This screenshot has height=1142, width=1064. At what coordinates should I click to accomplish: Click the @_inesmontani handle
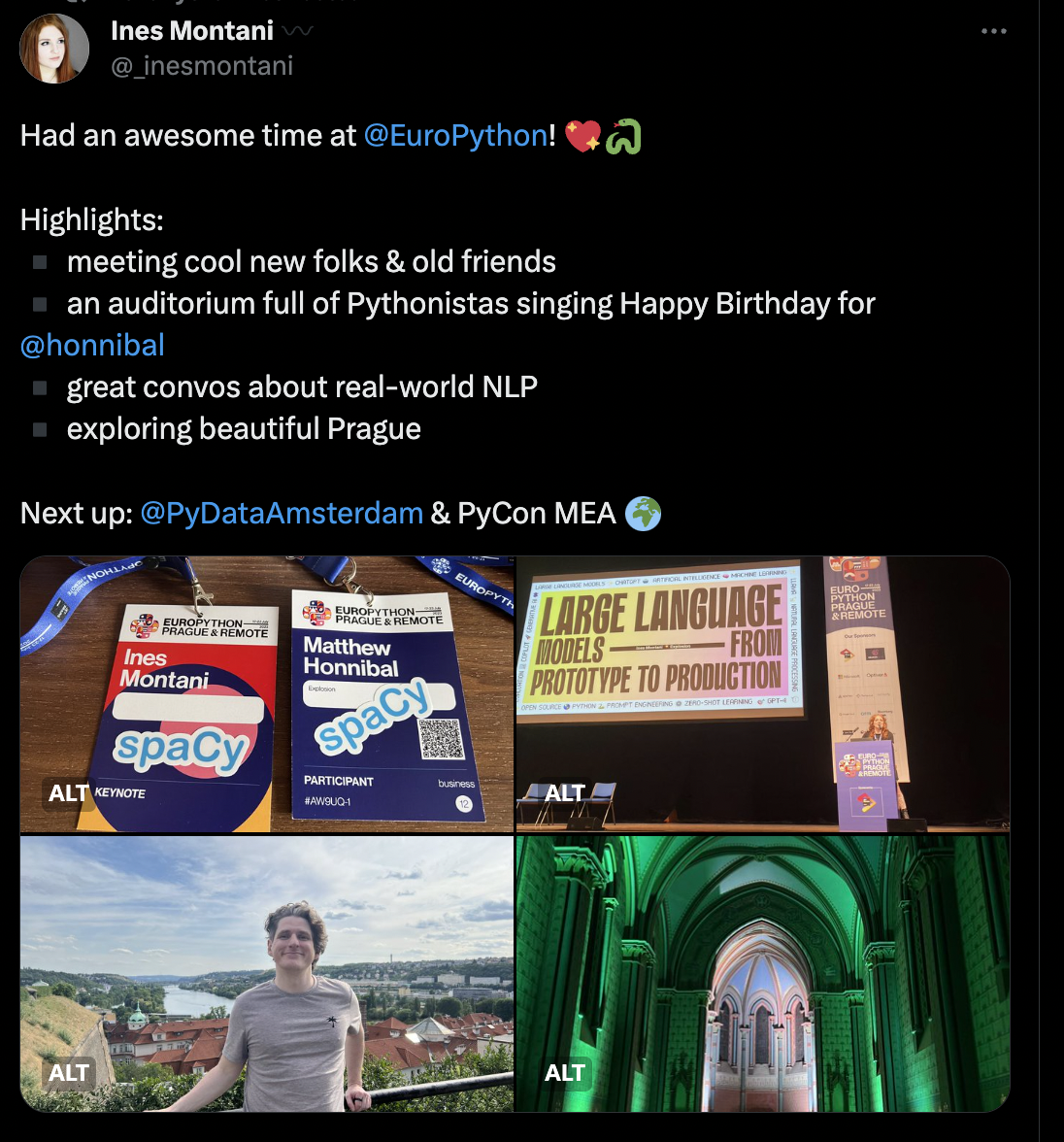coord(202,66)
